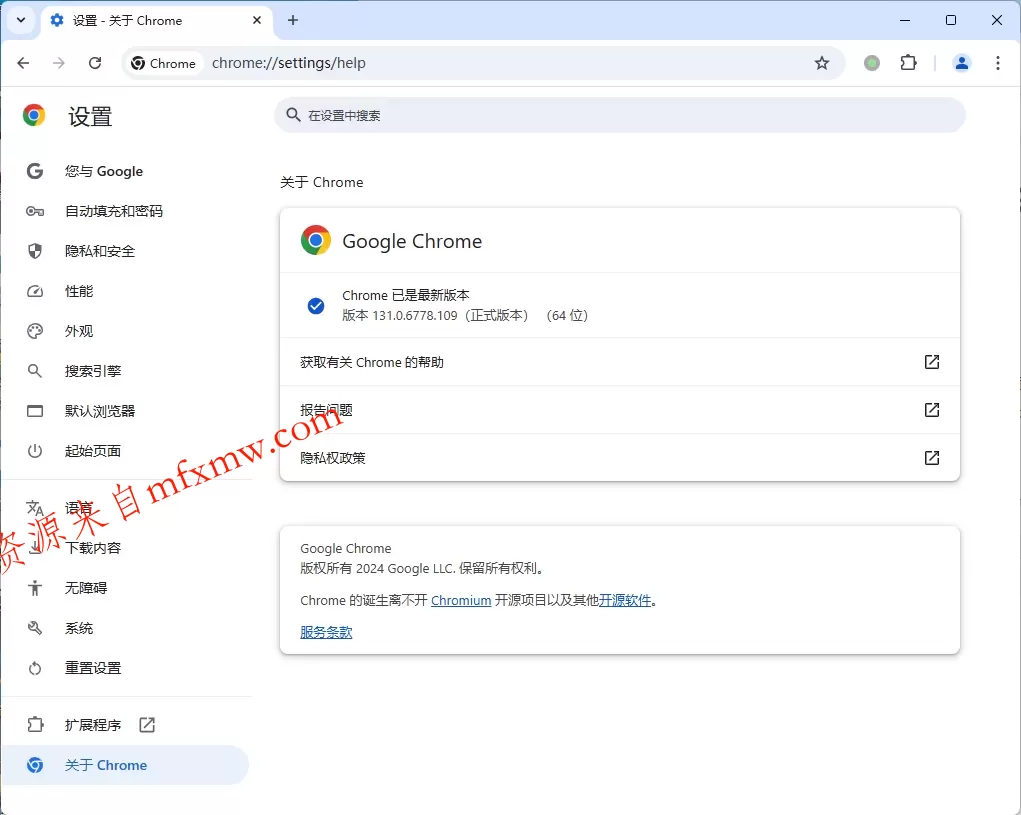Open 无障碍 settings section
1021x815 pixels.
coord(127,588)
